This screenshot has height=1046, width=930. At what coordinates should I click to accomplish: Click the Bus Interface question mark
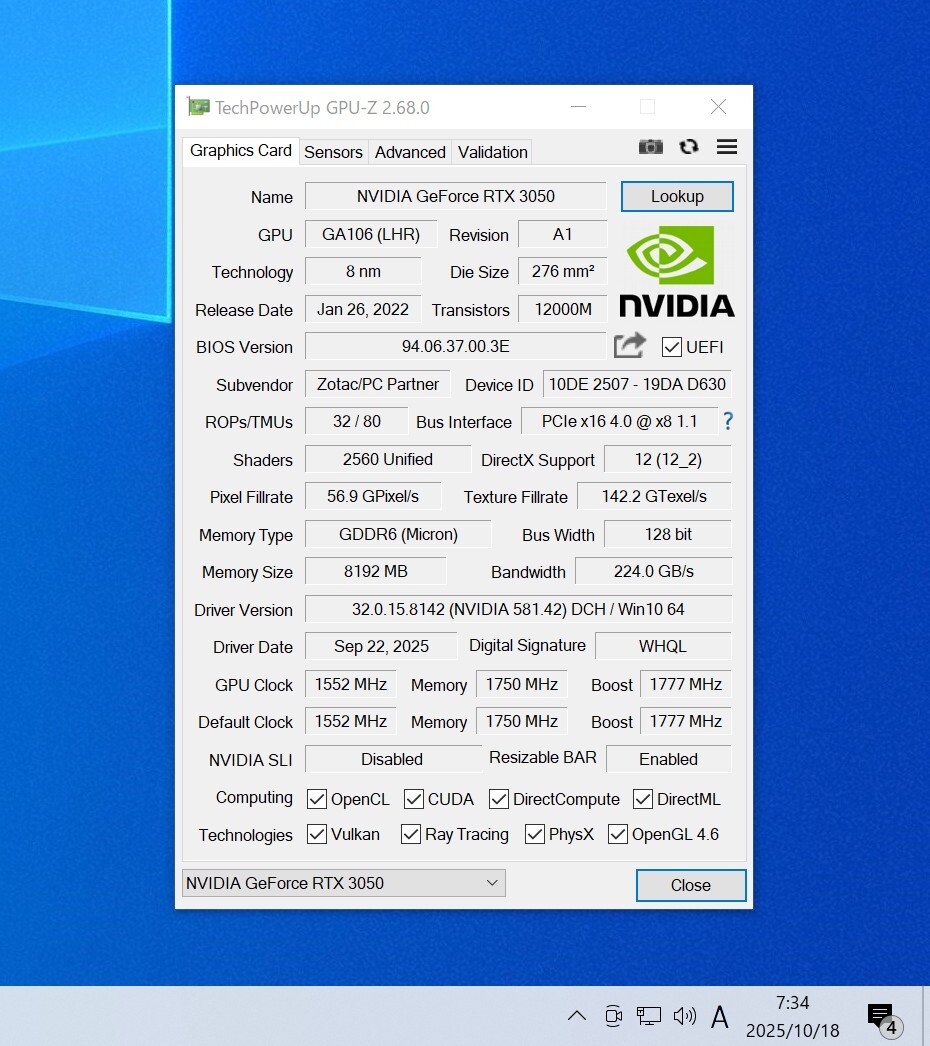click(728, 421)
